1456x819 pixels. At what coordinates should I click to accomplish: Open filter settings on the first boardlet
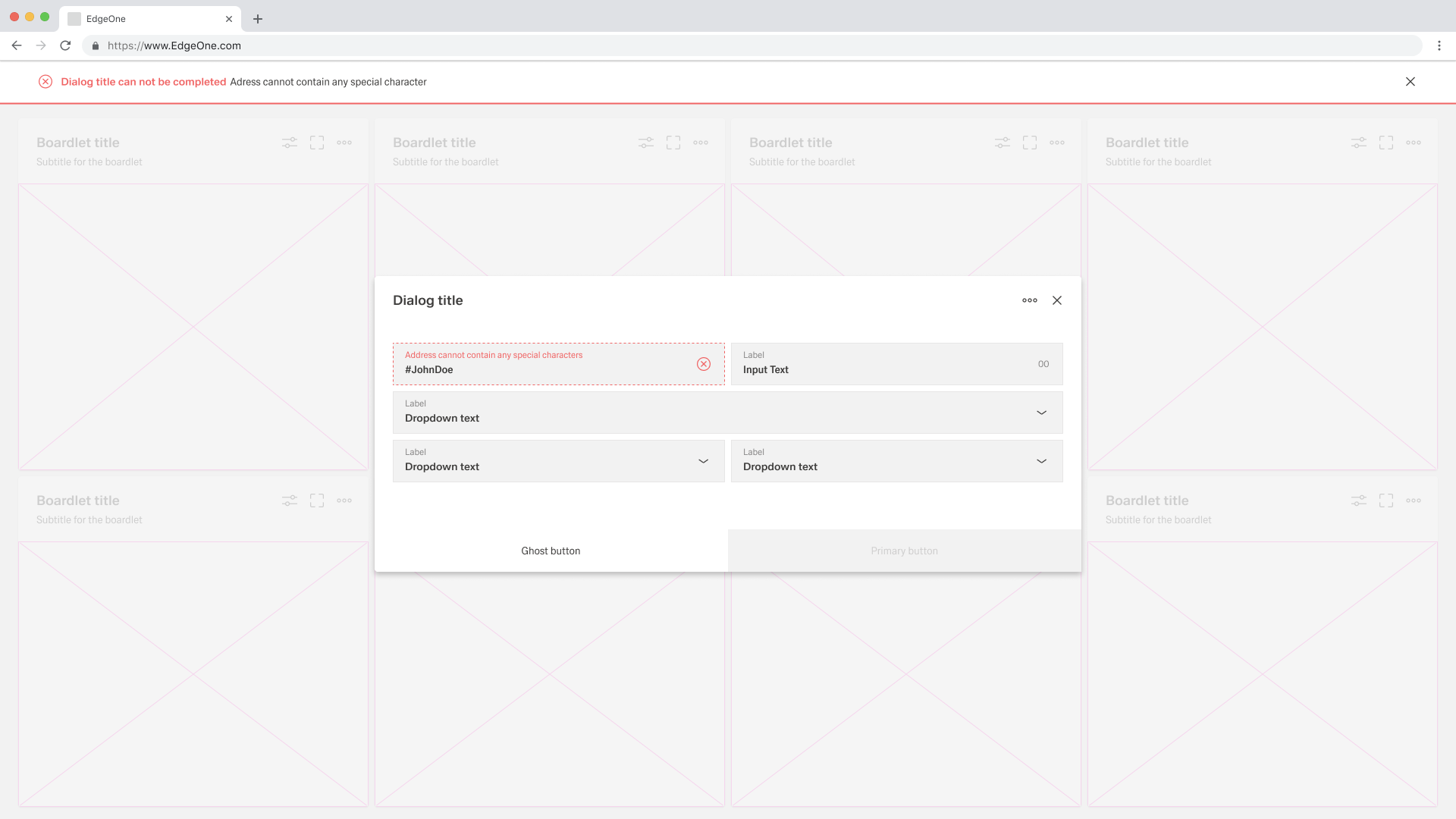[x=290, y=143]
